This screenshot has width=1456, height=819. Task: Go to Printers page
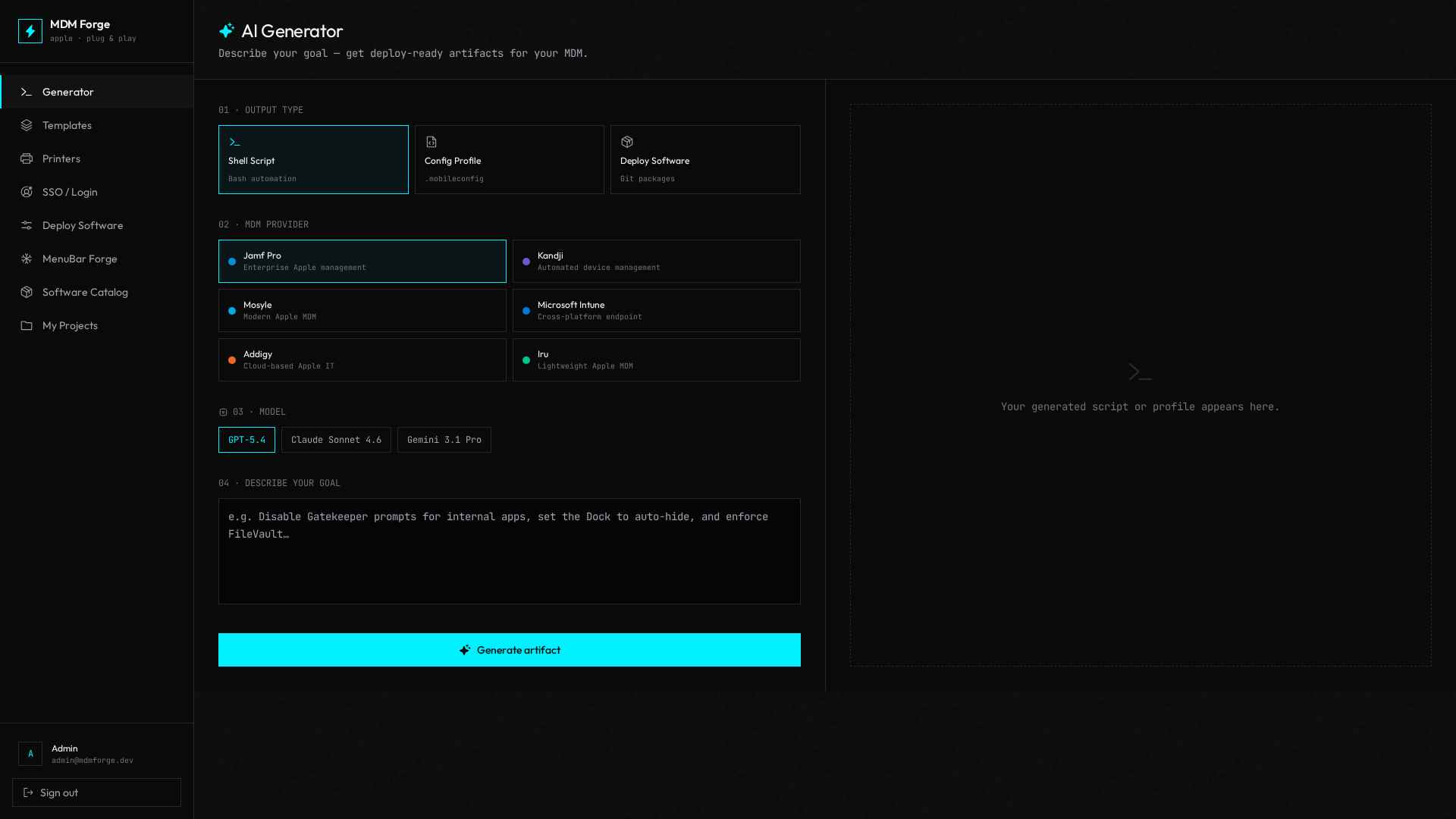point(96,158)
